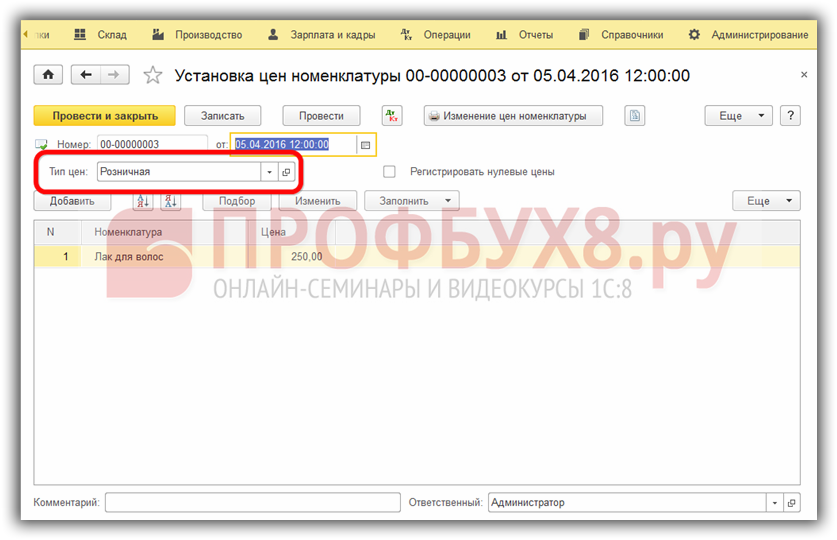Click Добавить to add a row

[72, 201]
